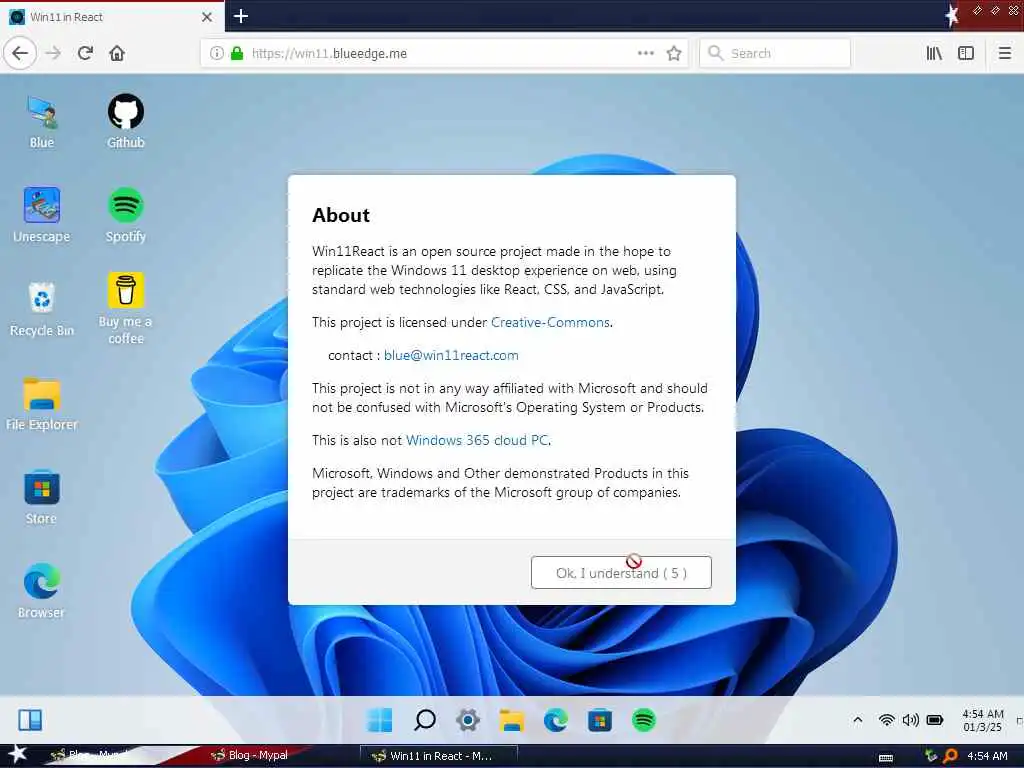
Task: Click the win11.blueedge.me address bar
Action: 444,53
